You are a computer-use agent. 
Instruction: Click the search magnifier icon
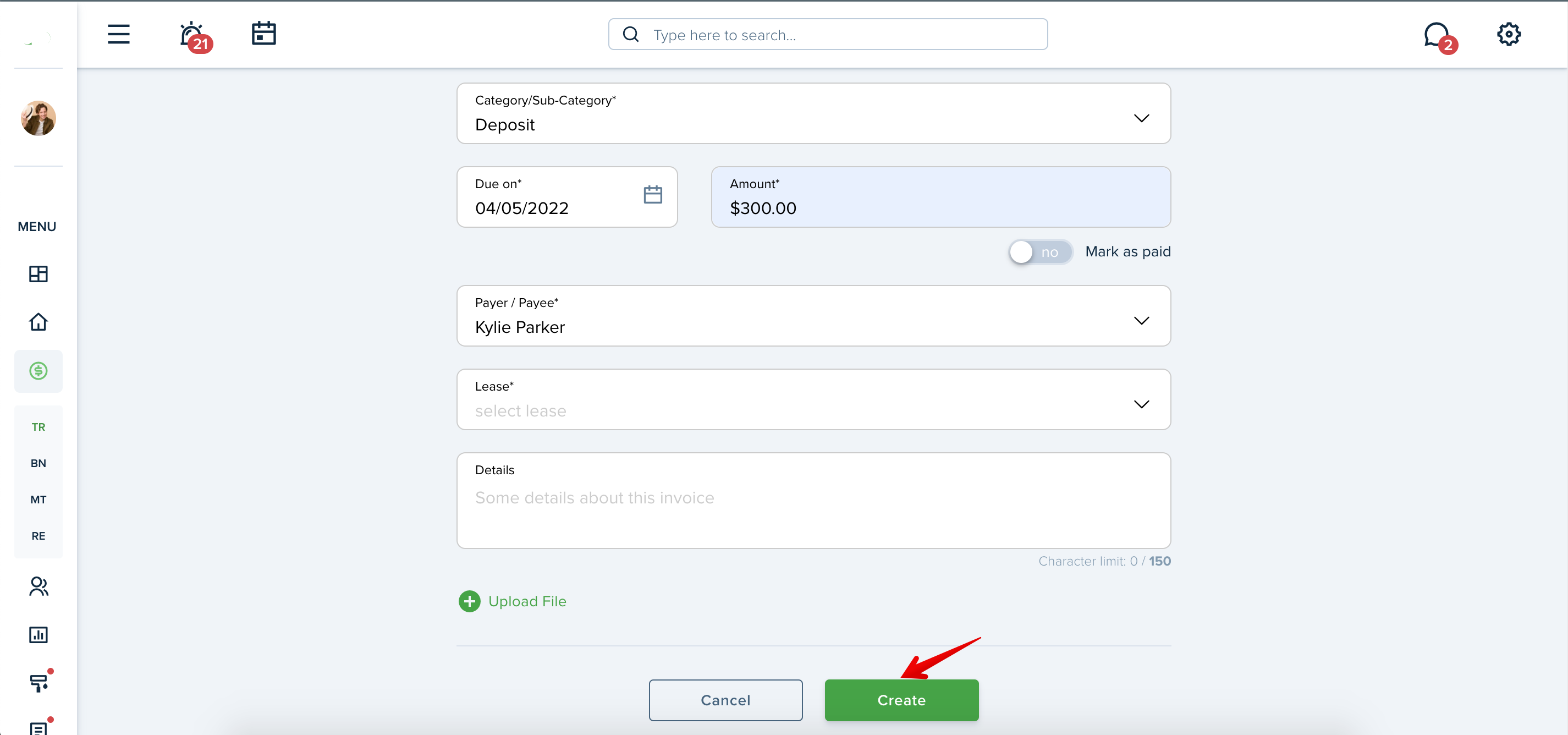tap(631, 35)
